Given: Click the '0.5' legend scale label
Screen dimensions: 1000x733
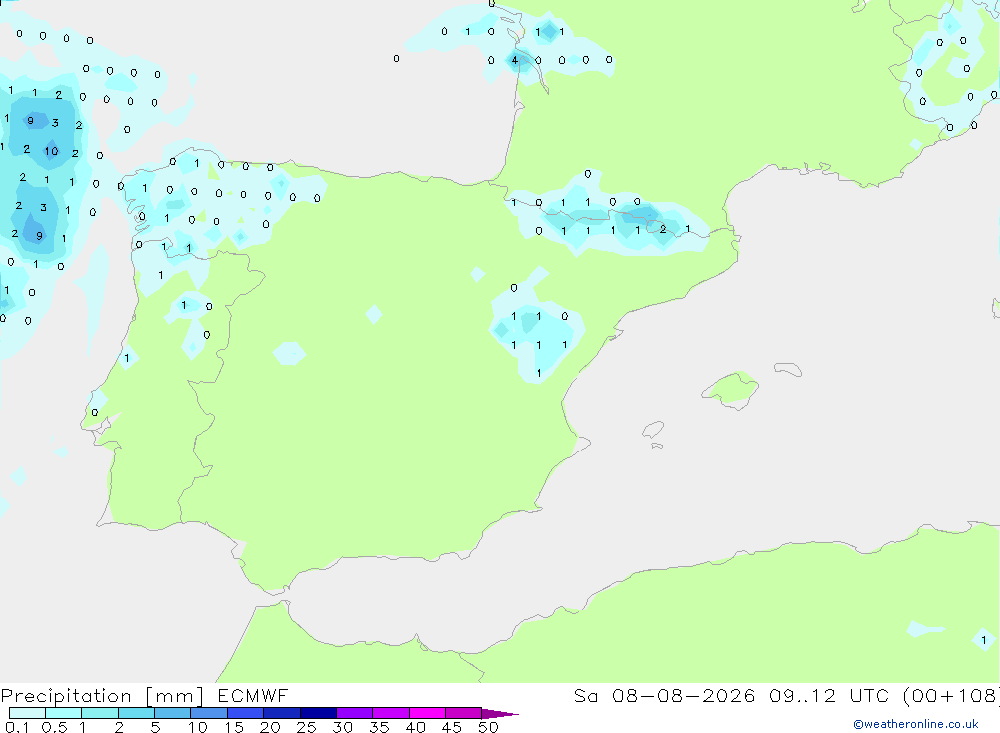Looking at the screenshot, I should (x=54, y=727).
